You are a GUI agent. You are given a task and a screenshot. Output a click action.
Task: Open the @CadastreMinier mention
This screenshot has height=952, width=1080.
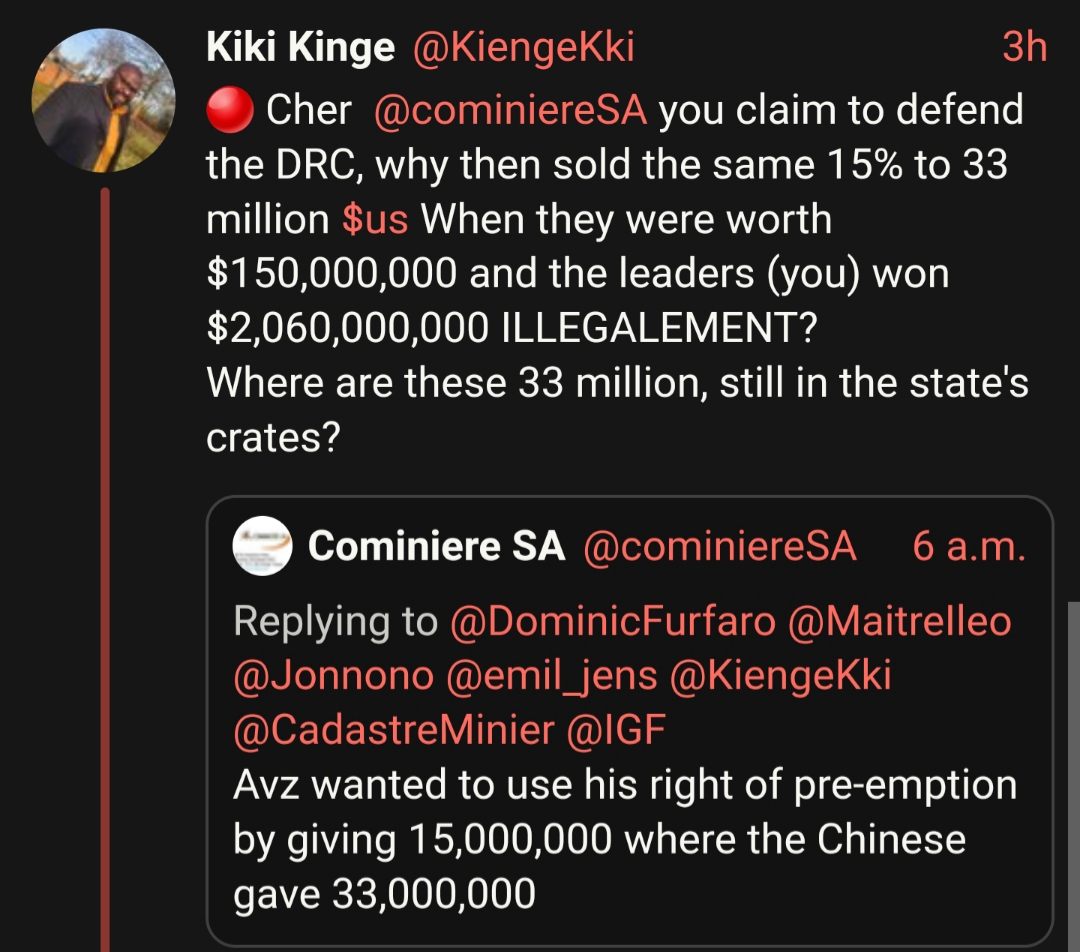[393, 730]
